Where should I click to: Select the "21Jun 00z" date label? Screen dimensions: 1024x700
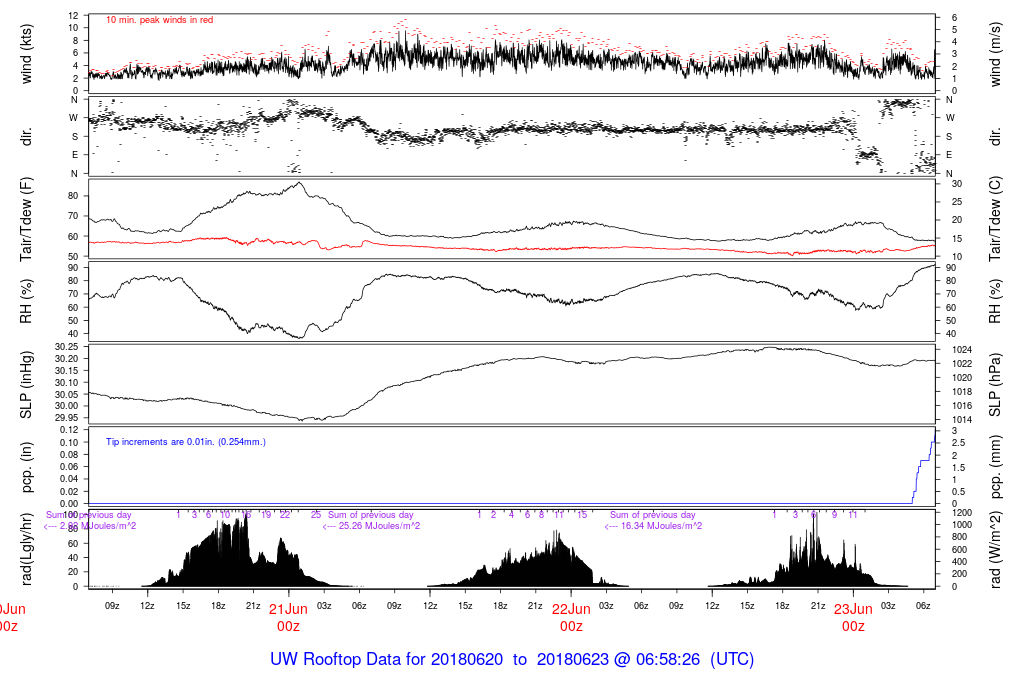tap(288, 618)
